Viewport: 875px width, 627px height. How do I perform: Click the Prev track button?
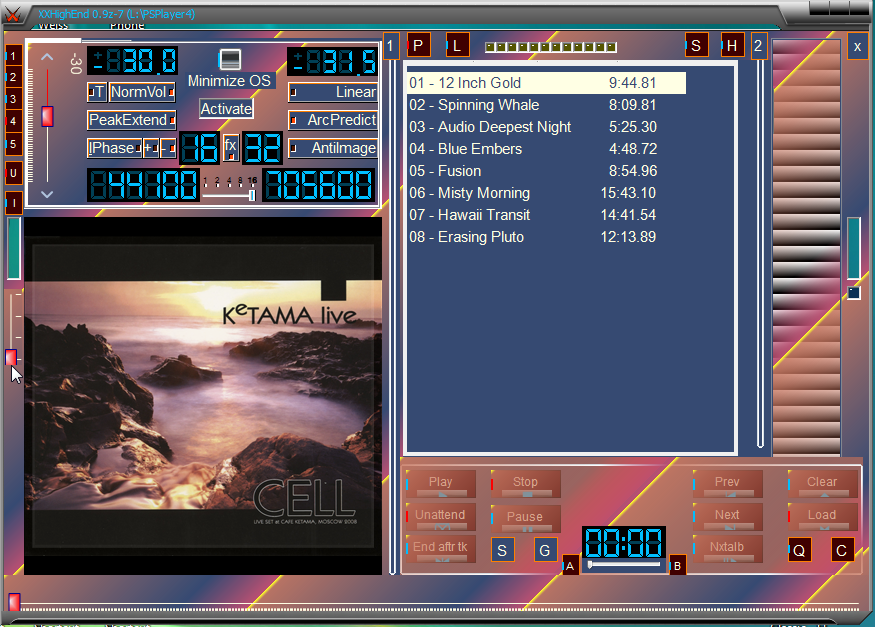point(727,484)
